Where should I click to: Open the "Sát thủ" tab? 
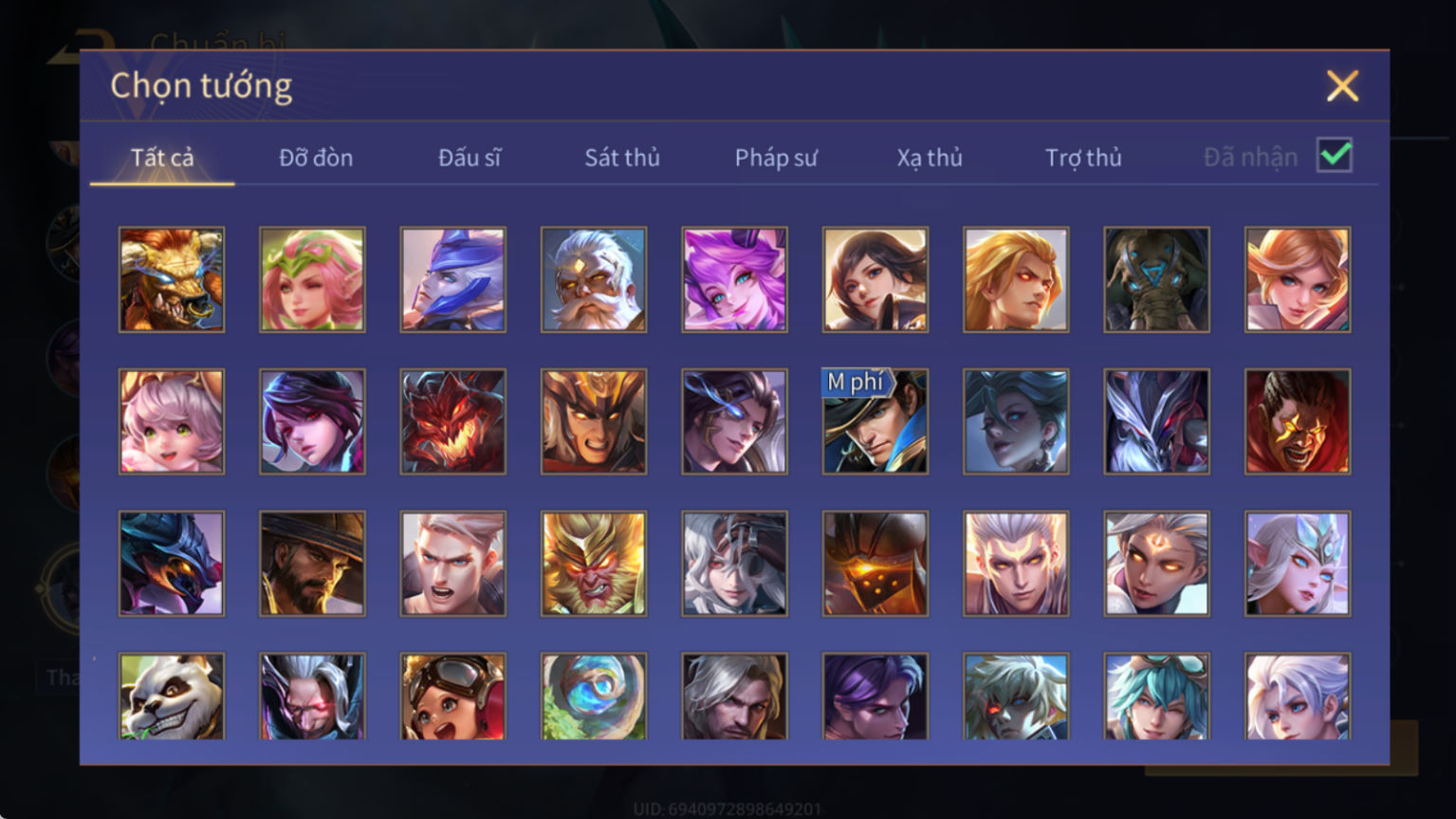click(622, 158)
